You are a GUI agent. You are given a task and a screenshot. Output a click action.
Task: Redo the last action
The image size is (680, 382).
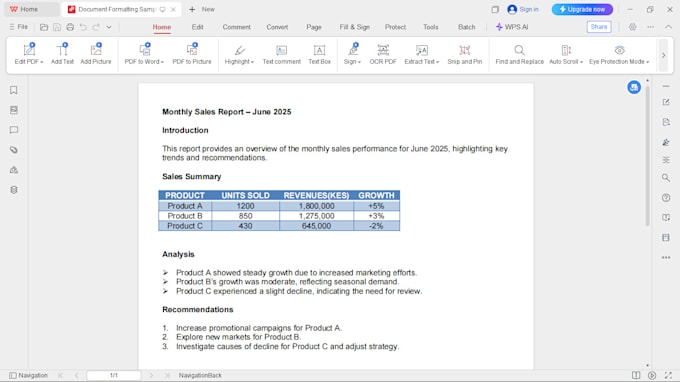click(x=96, y=27)
